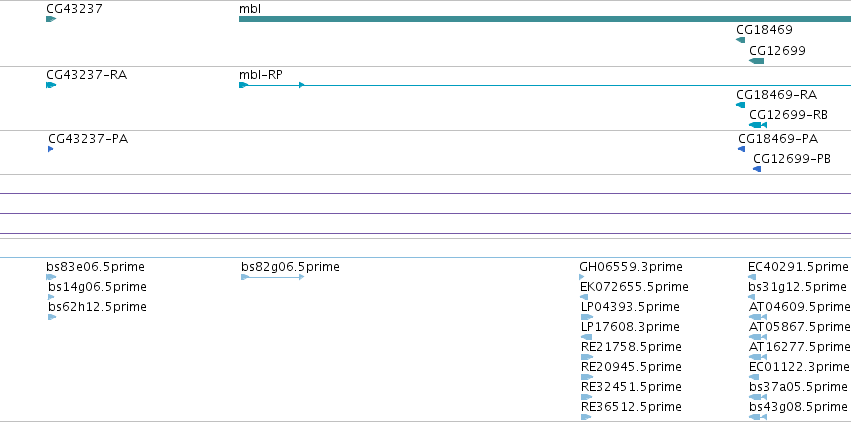
Task: Click the AT04609.5prime EST glyph
Action: pos(758,317)
